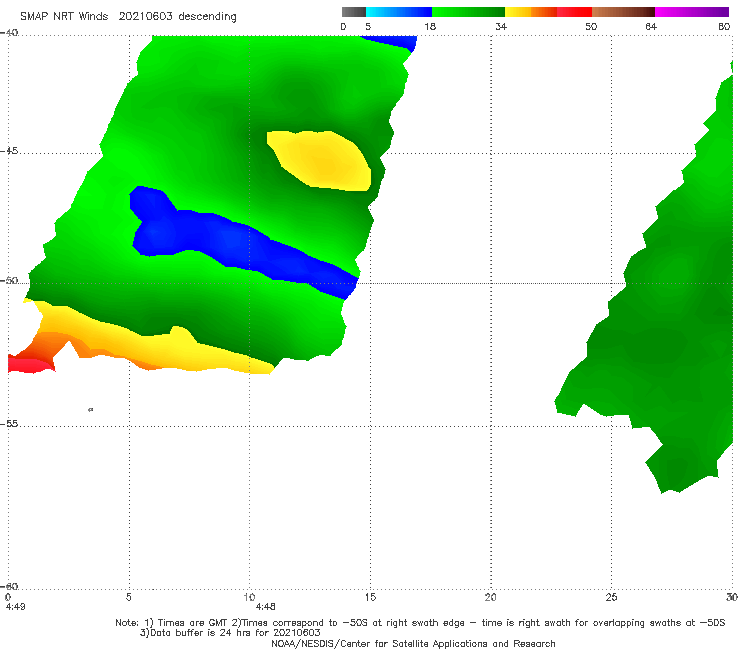Click the color bar label 34
Viewport: 740px width, 650px height.
click(501, 27)
